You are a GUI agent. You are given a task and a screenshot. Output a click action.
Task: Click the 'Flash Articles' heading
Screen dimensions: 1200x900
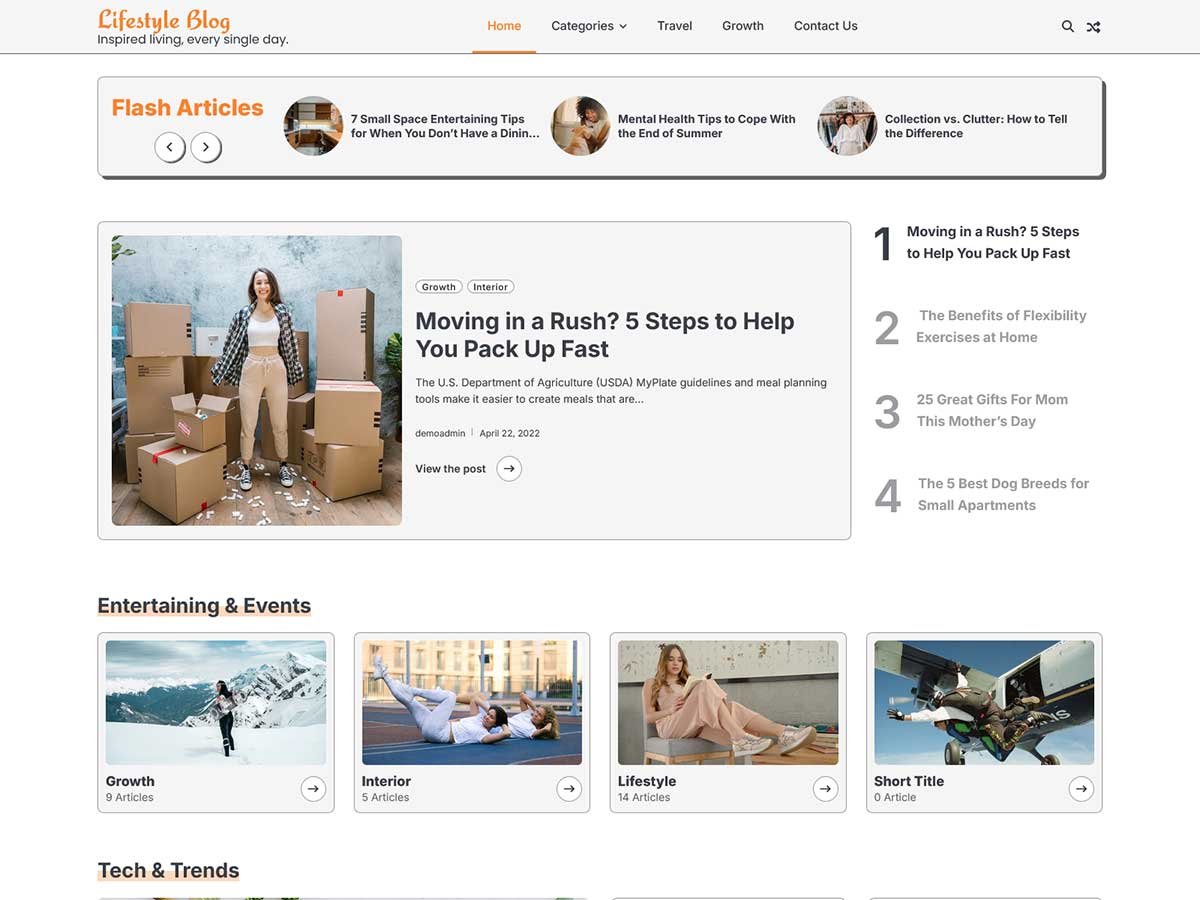[x=187, y=108]
